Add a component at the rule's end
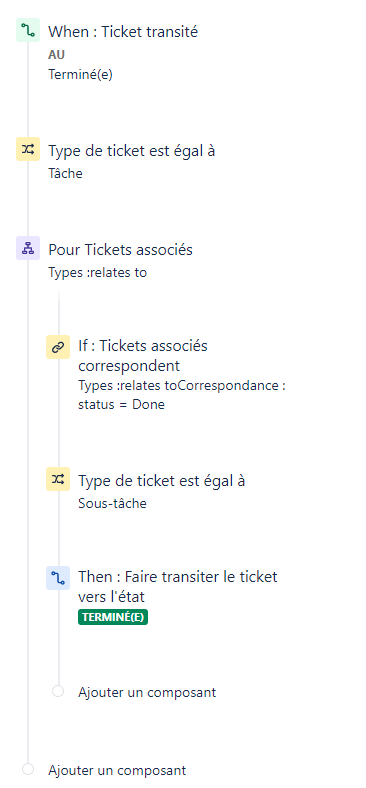 pyautogui.click(x=117, y=770)
